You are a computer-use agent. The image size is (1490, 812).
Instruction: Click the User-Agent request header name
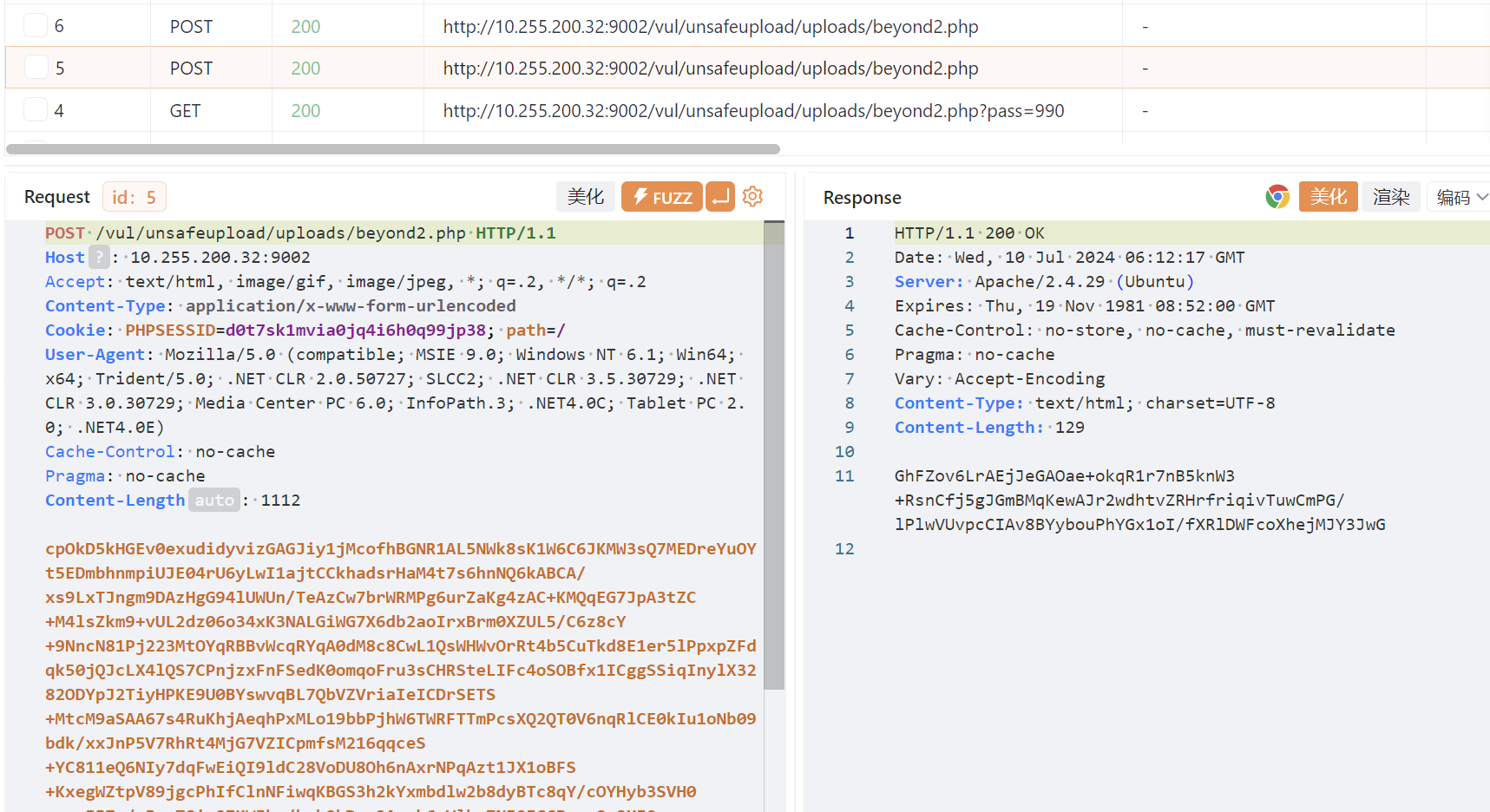[x=95, y=354]
